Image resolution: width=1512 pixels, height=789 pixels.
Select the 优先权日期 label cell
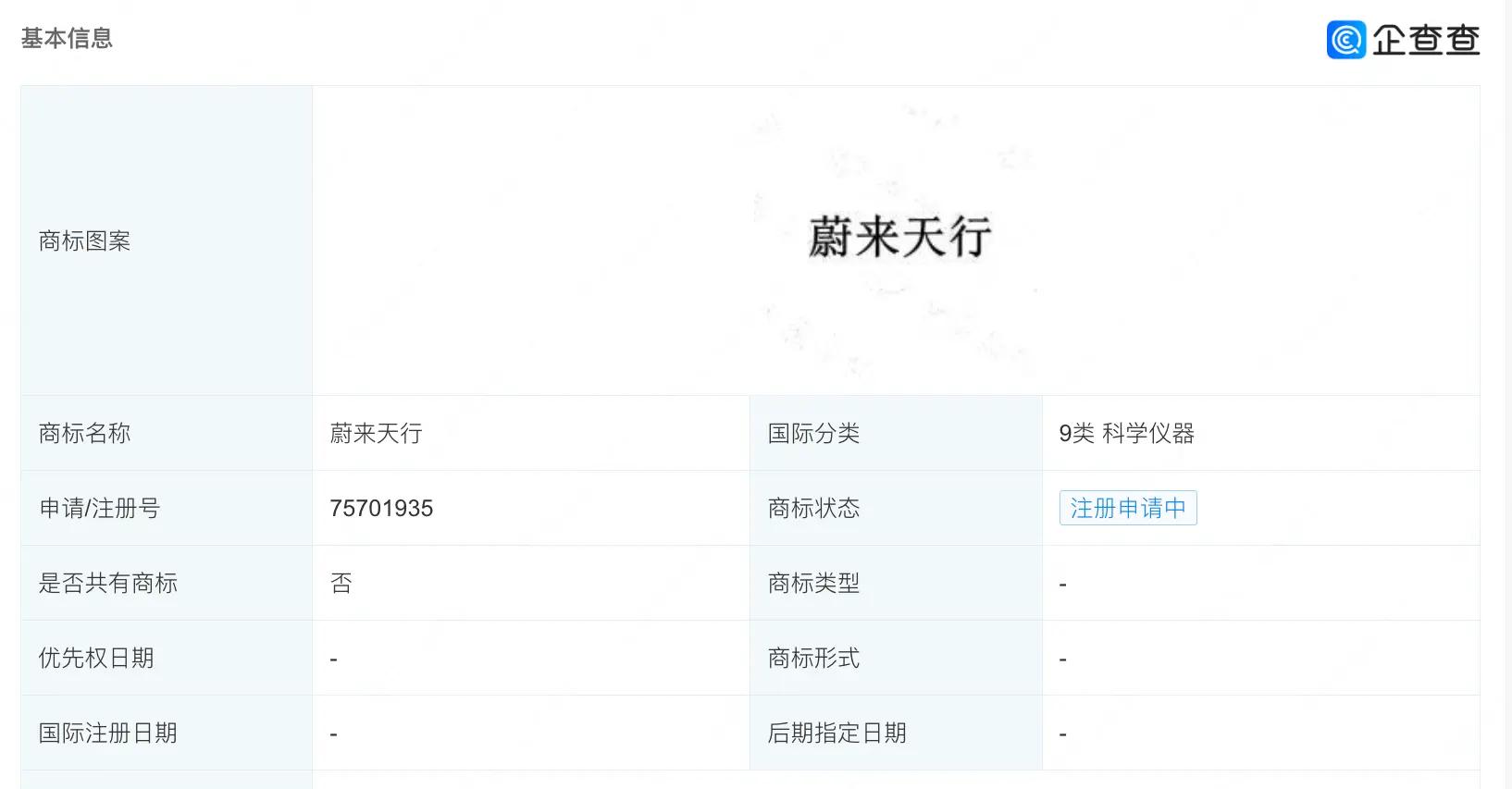(x=167, y=658)
